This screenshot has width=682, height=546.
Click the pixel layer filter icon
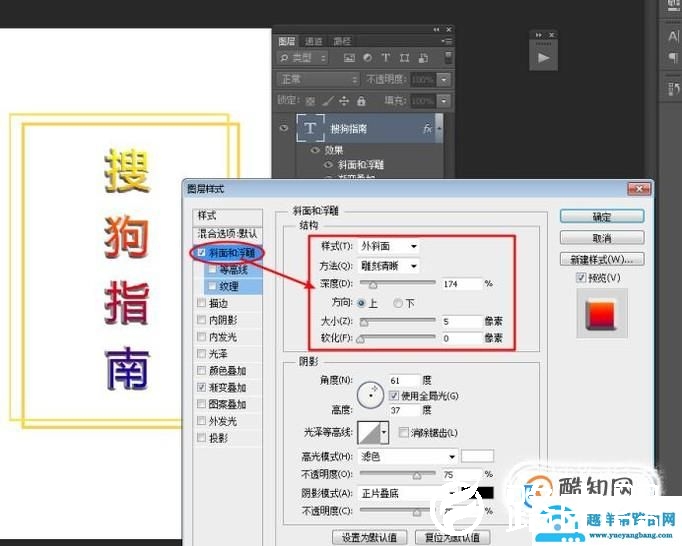coord(349,58)
